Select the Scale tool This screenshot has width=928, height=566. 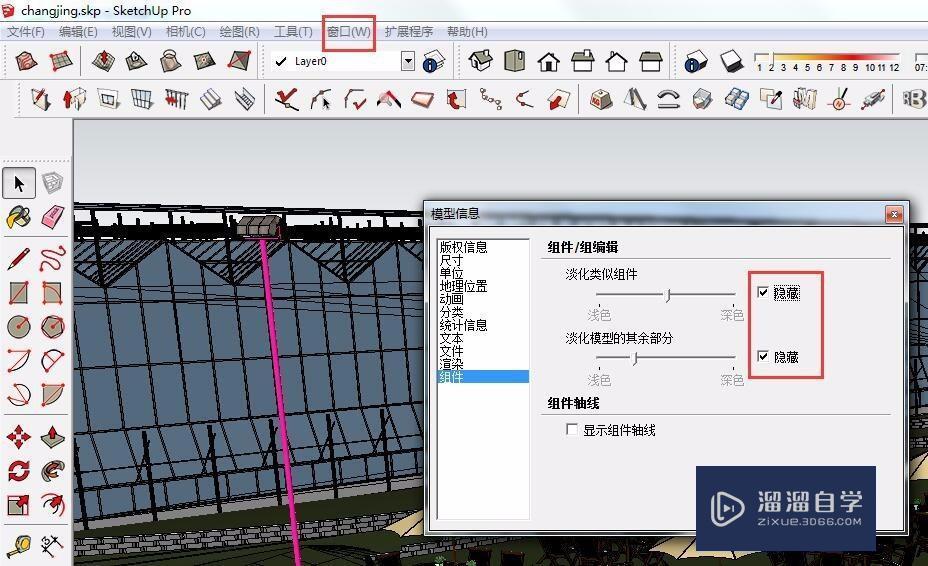pyautogui.click(x=19, y=505)
